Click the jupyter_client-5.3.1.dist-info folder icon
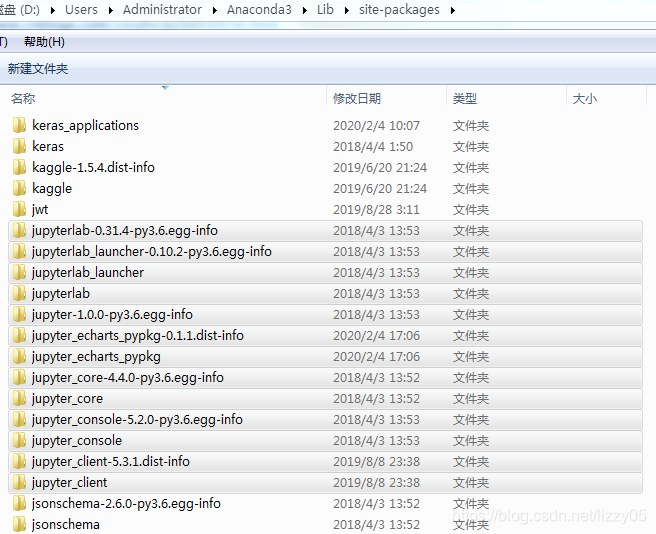This screenshot has width=656, height=534. coord(19,461)
